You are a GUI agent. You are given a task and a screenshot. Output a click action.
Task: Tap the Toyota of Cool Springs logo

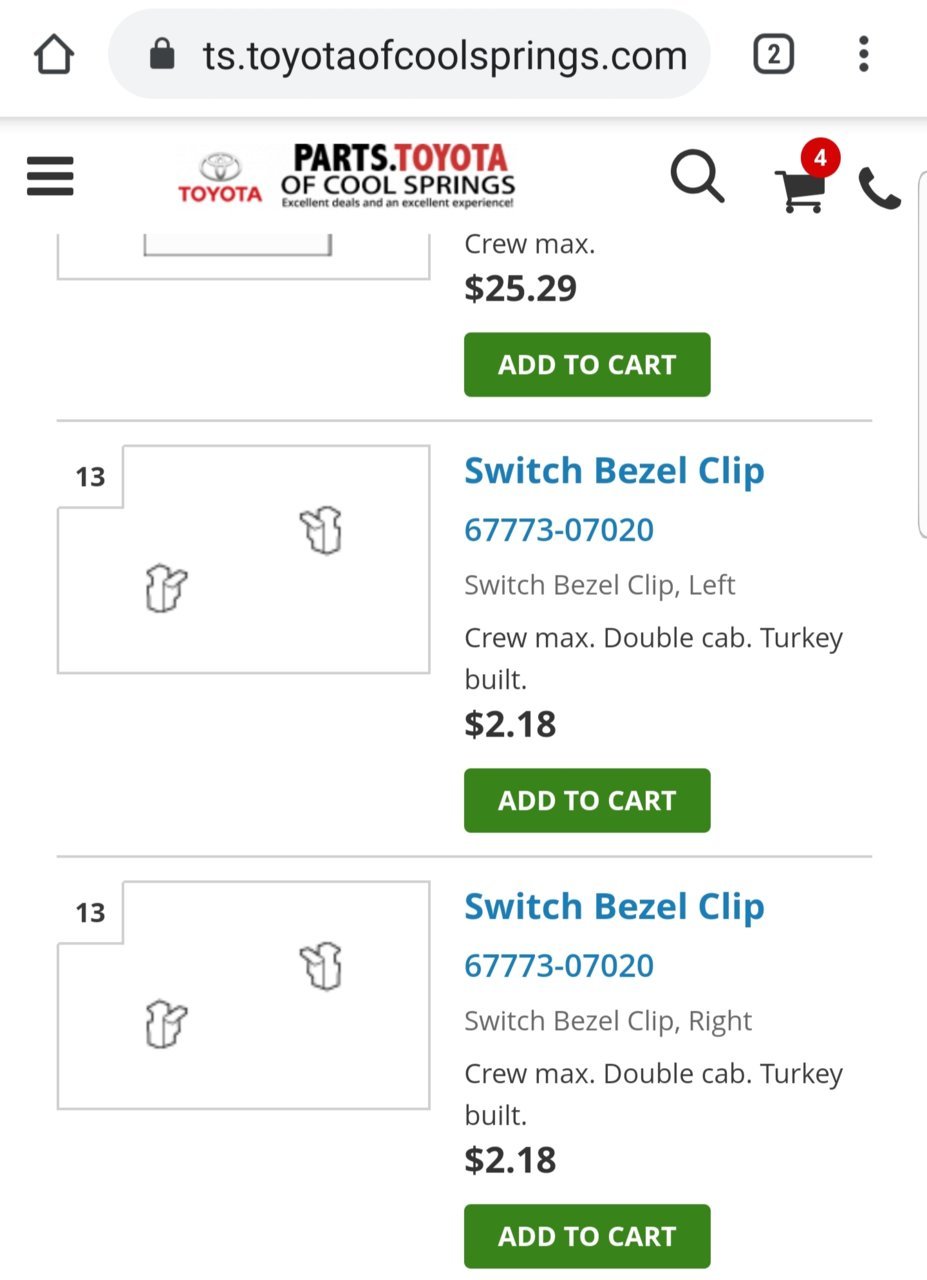(x=347, y=176)
